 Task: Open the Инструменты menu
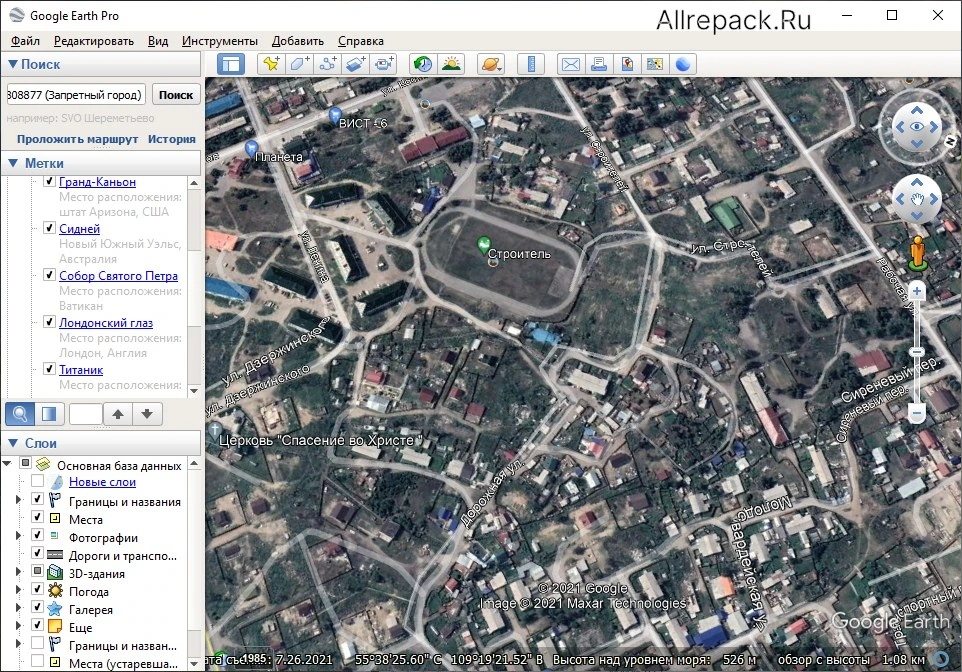[220, 41]
